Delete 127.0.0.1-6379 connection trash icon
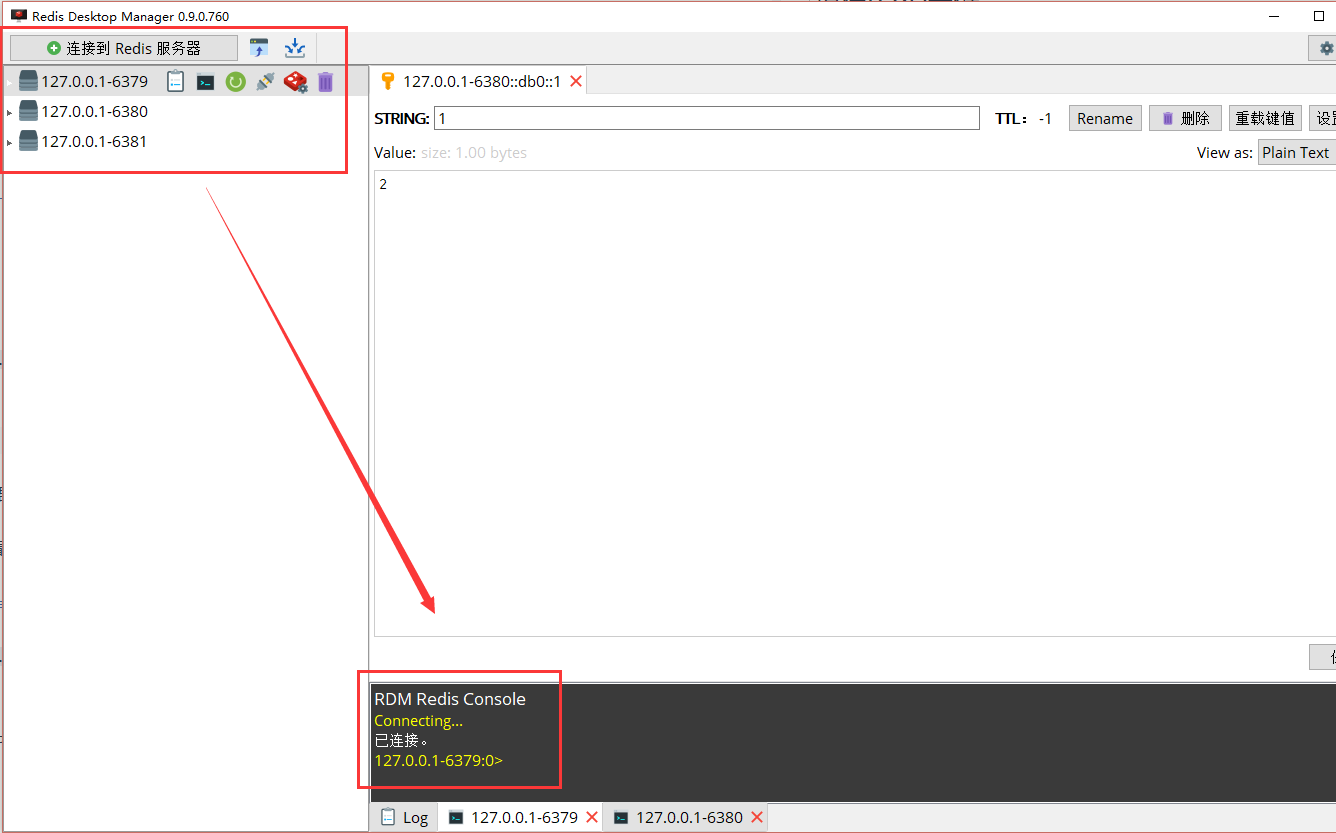 click(325, 82)
